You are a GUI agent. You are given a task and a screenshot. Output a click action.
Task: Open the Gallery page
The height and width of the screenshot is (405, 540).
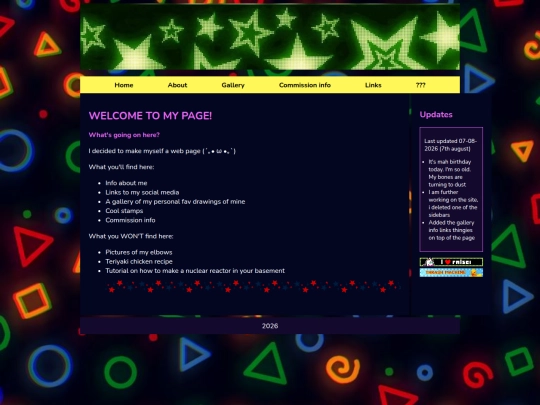[x=233, y=85]
